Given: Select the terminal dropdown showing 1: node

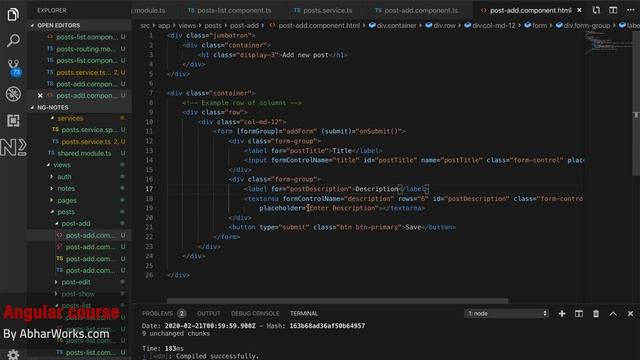Looking at the screenshot, I should (x=506, y=313).
